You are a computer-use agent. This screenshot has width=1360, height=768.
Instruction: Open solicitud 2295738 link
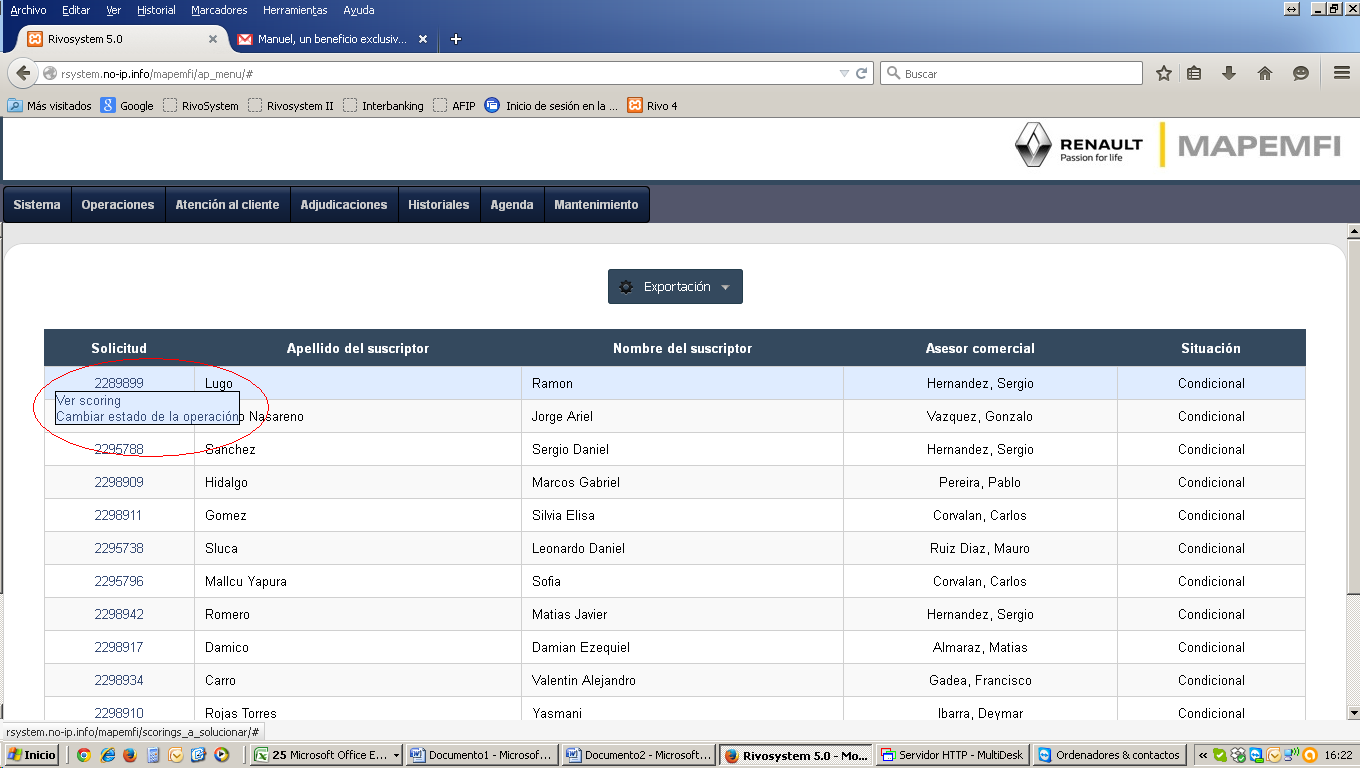click(119, 548)
